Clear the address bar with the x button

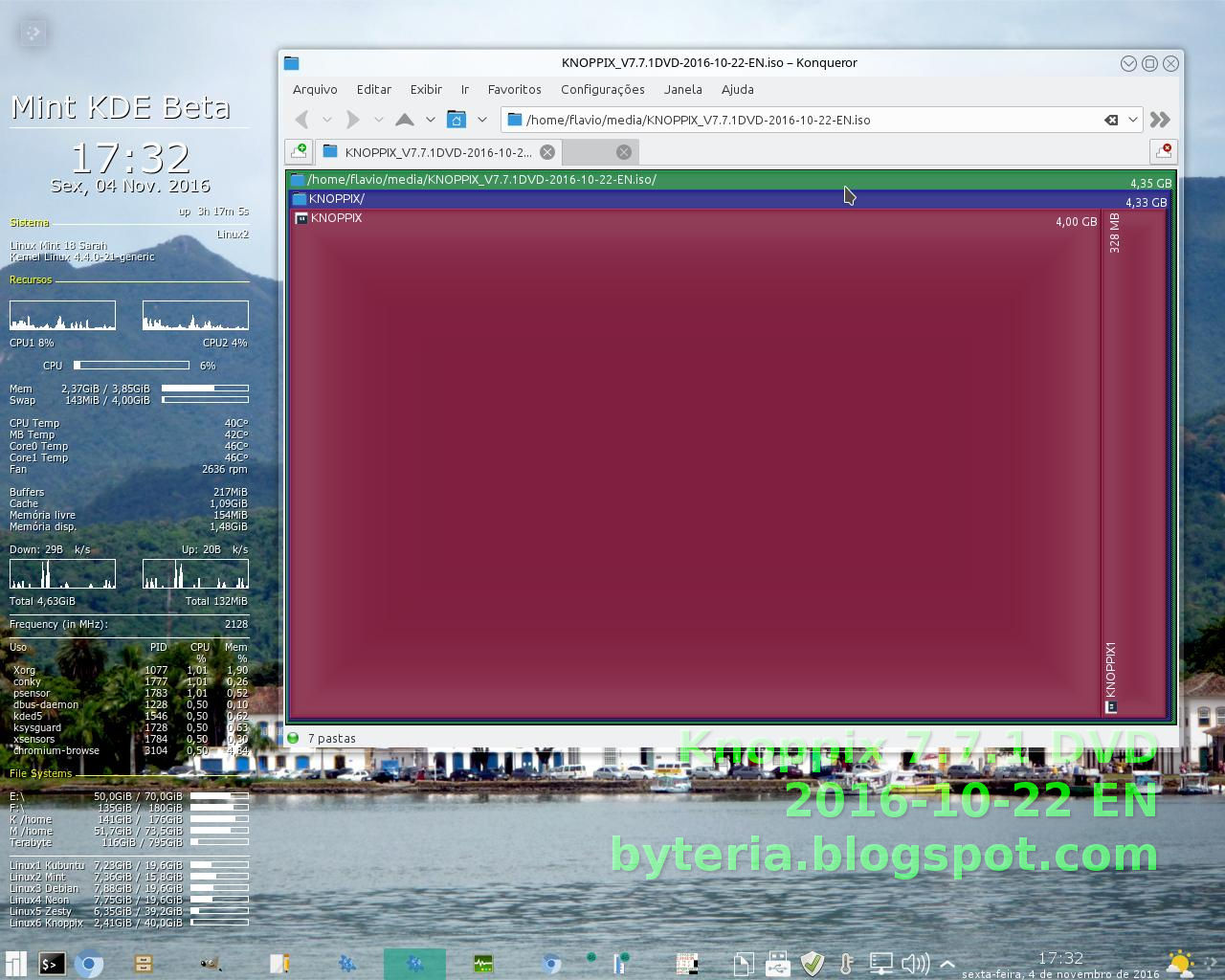point(1111,120)
